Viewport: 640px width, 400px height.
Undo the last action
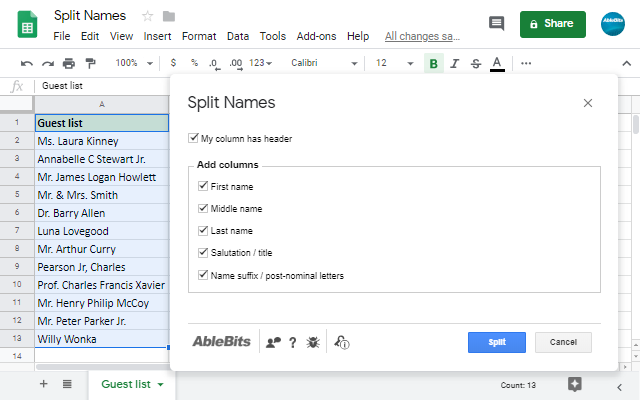[x=27, y=63]
